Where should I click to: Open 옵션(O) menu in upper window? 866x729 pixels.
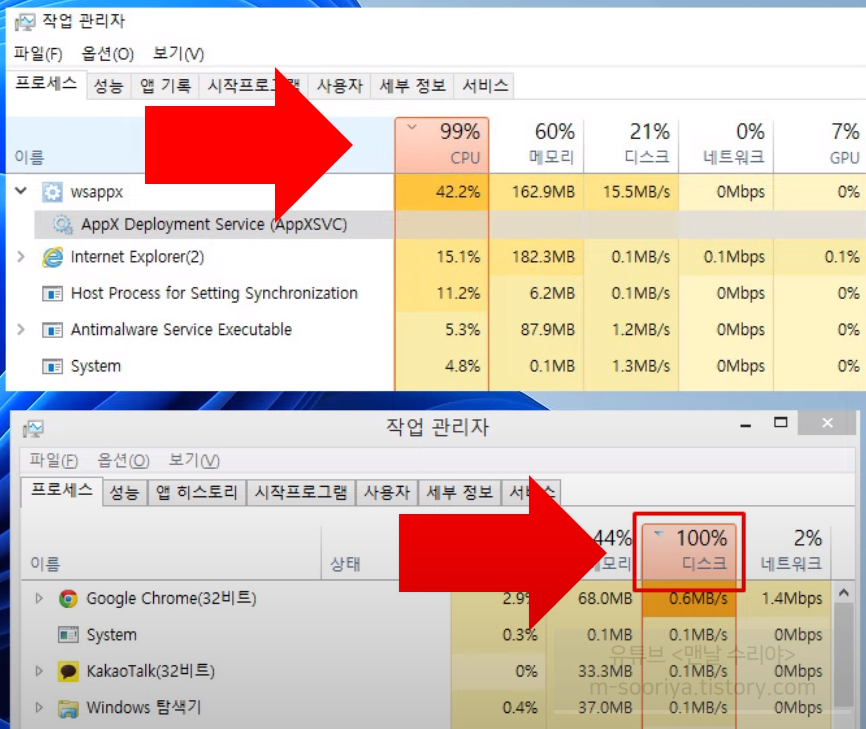click(108, 54)
